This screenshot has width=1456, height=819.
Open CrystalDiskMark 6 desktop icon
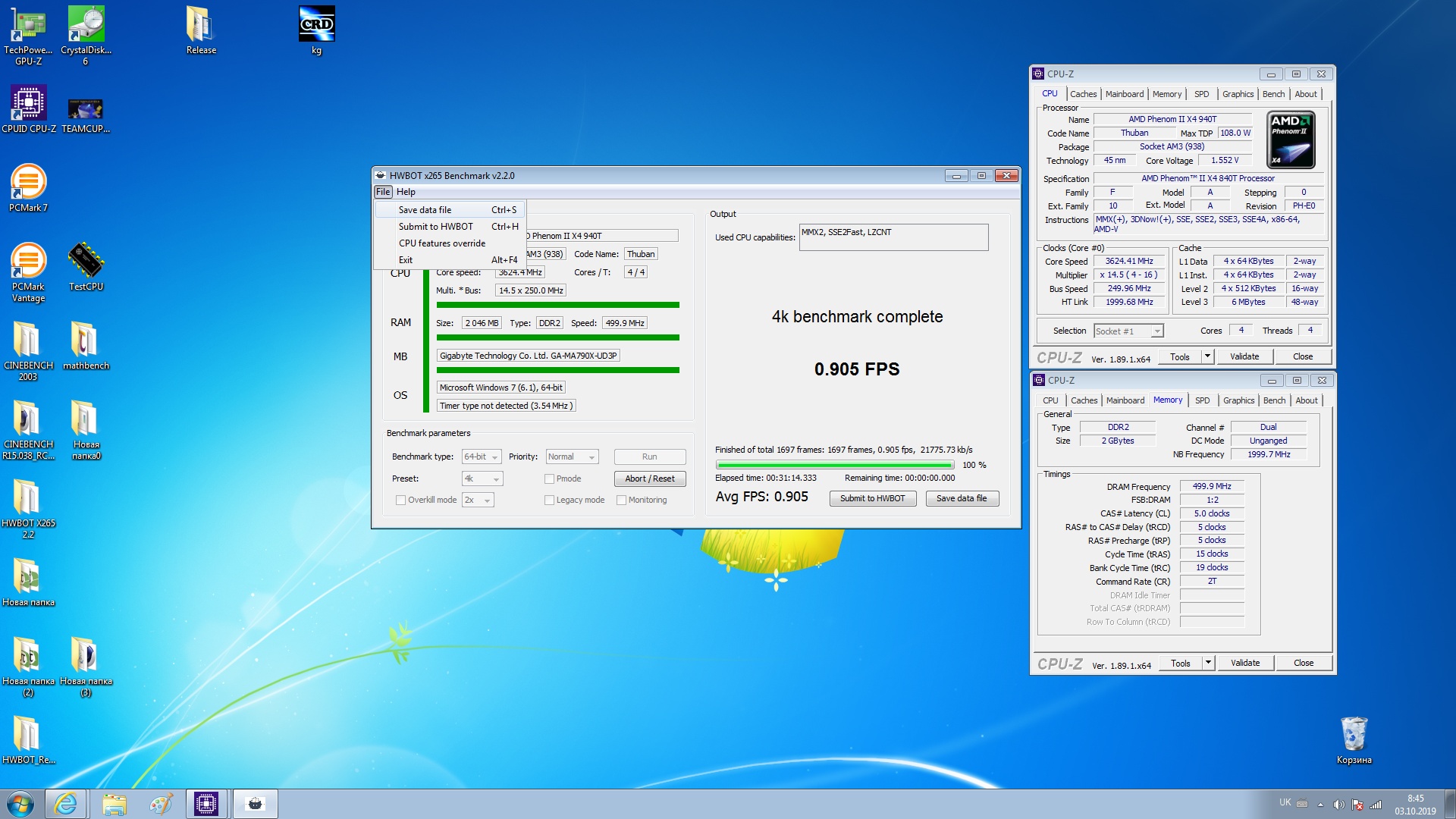(x=86, y=36)
